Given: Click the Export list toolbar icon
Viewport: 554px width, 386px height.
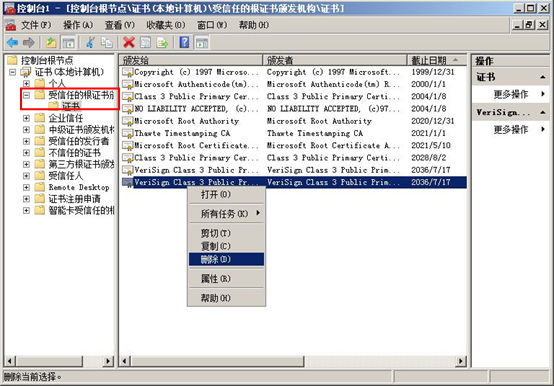Looking at the screenshot, I should tap(162, 43).
